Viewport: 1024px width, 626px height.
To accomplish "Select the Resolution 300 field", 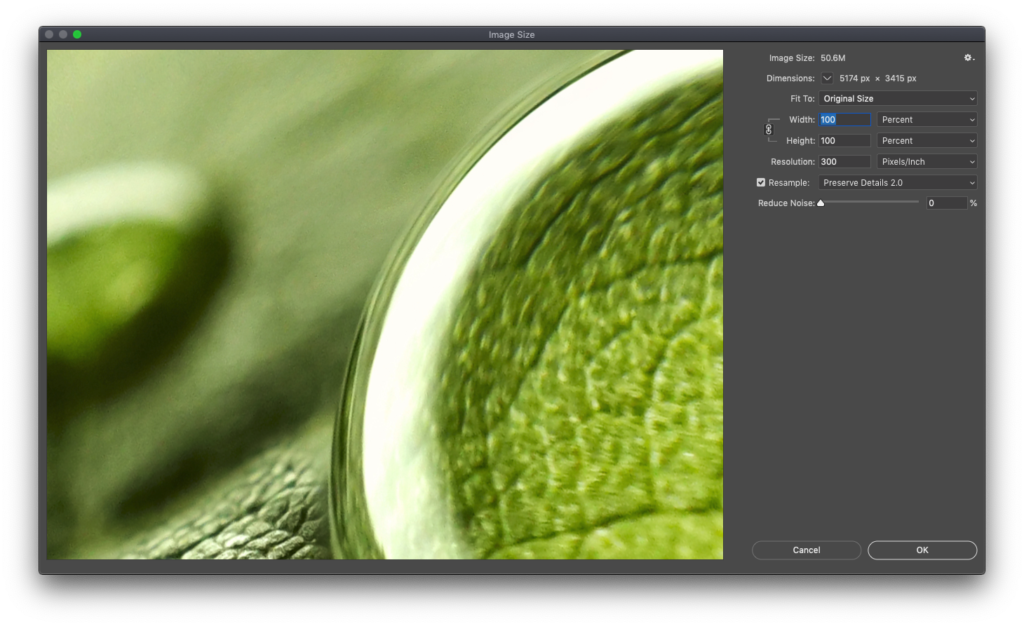I will pos(843,161).
